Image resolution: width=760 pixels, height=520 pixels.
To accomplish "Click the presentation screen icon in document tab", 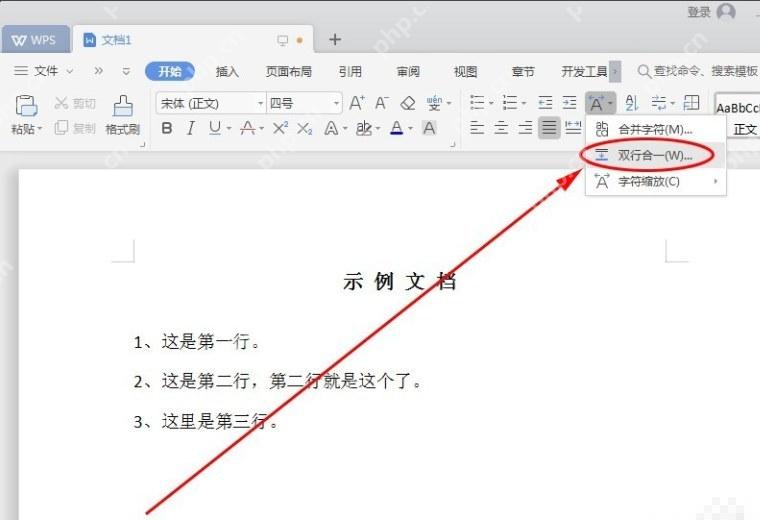I will click(283, 40).
